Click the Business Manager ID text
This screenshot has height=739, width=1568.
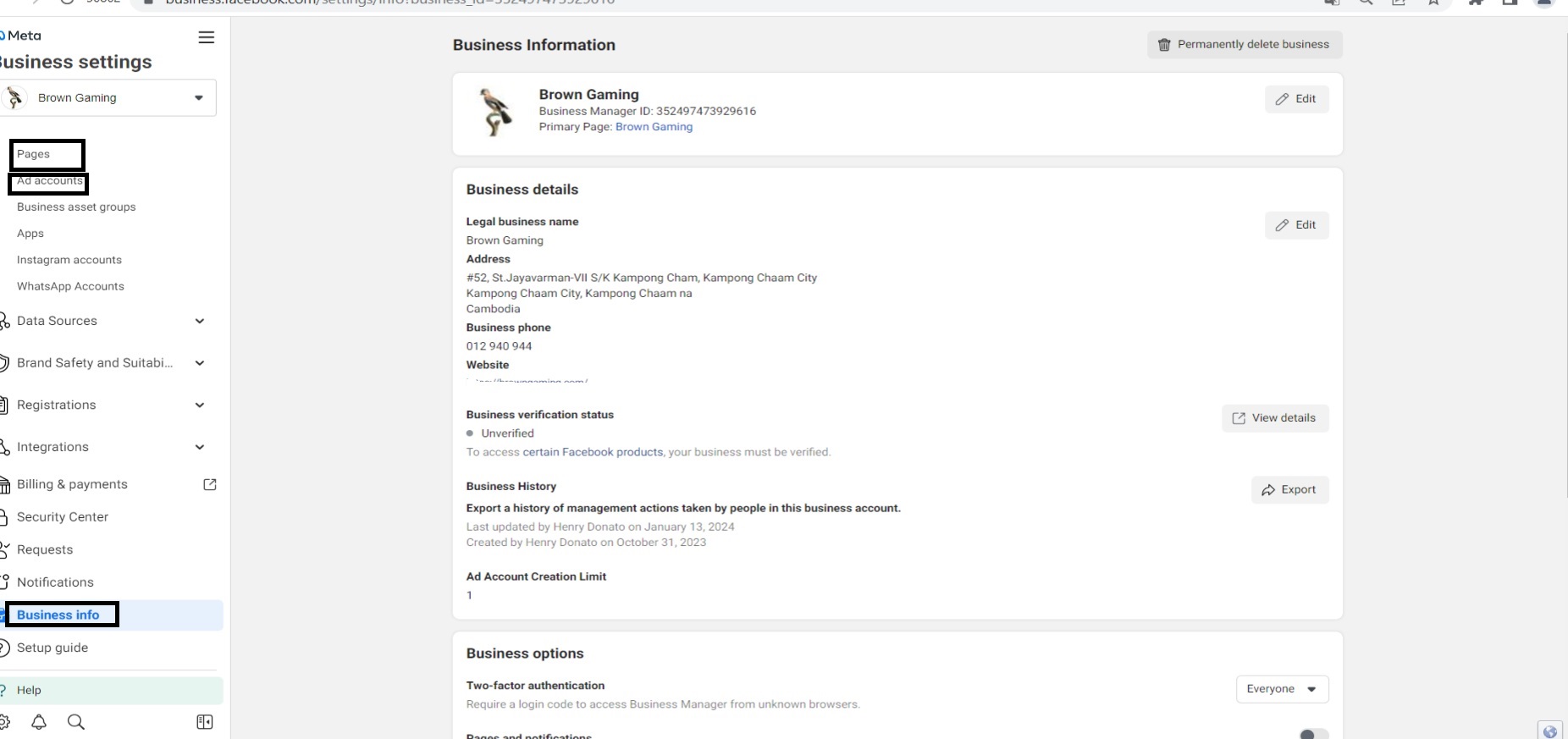648,111
